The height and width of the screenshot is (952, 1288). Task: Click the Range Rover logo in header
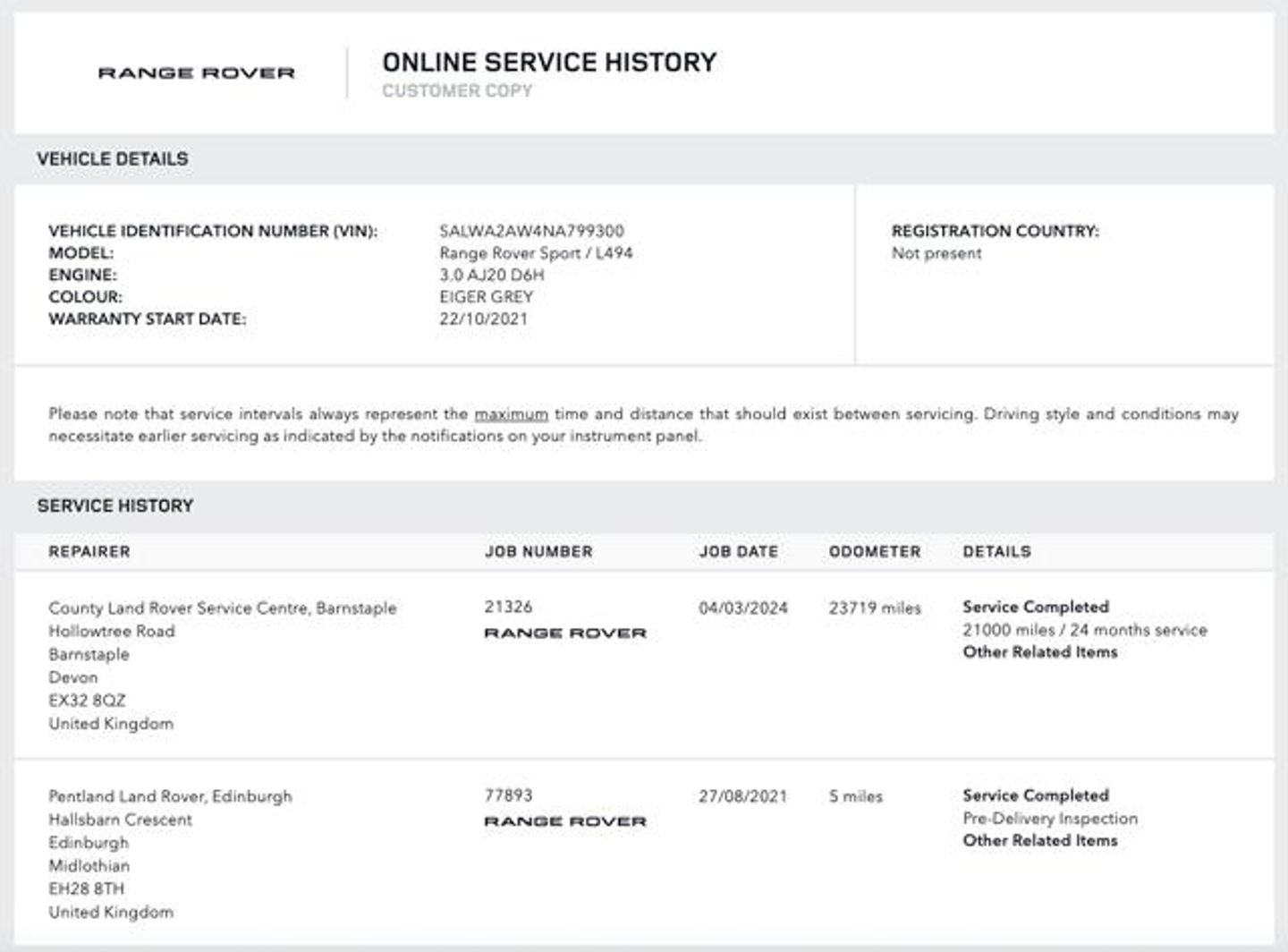click(x=196, y=73)
